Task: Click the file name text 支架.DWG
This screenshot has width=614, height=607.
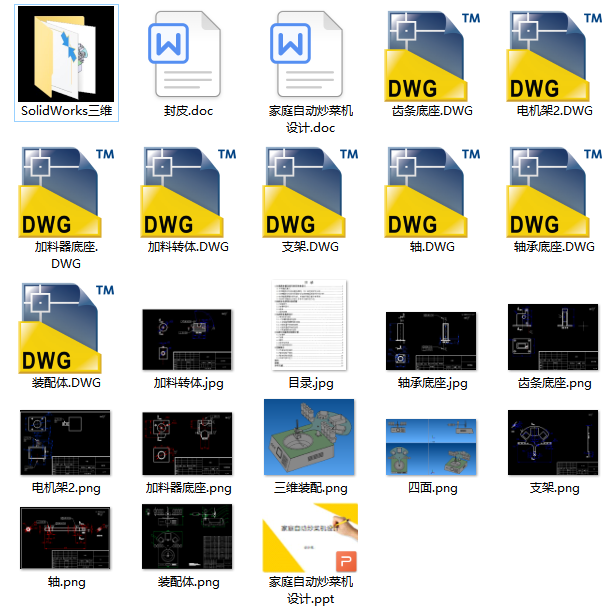Action: pos(310,247)
